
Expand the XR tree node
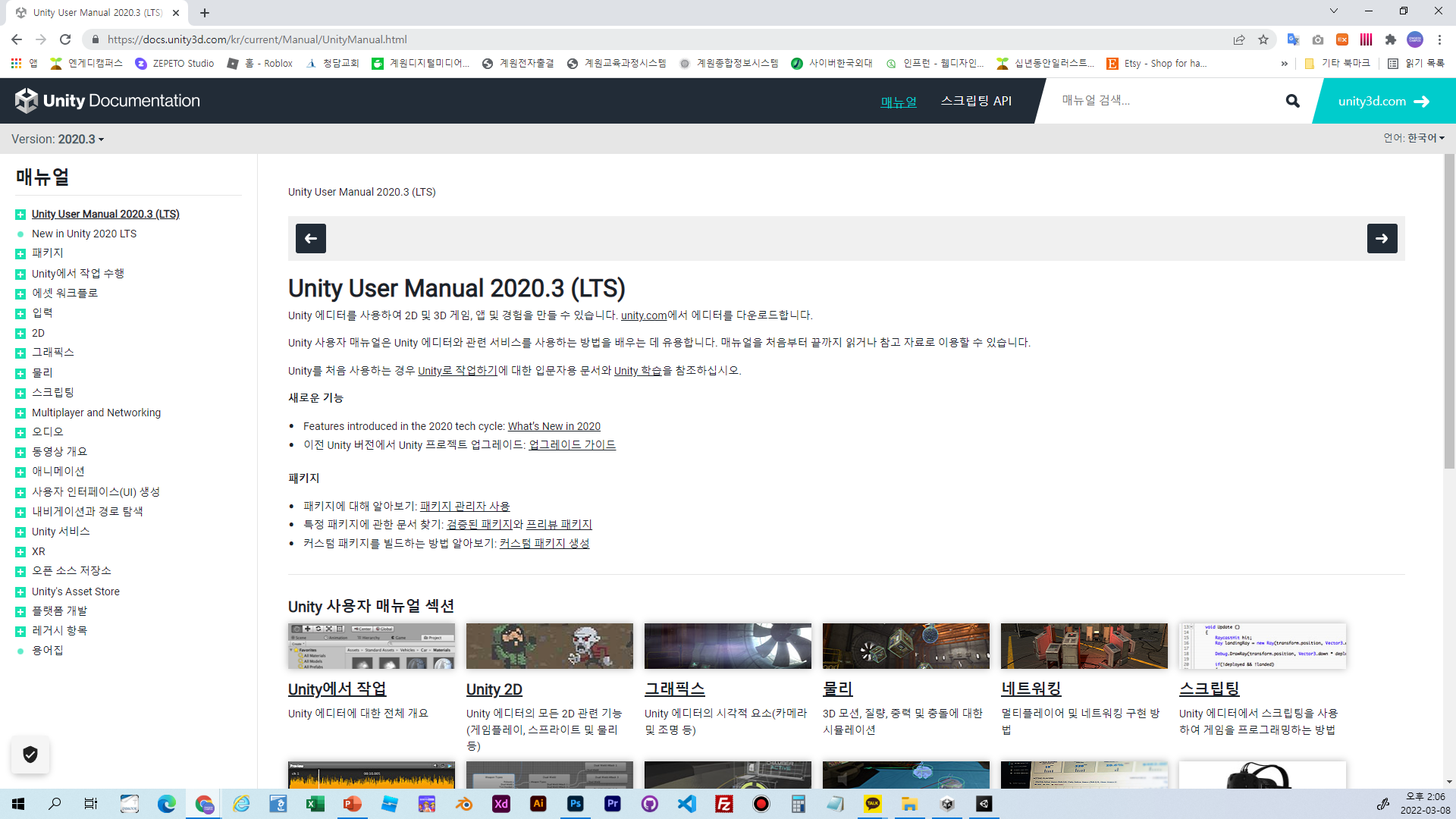coord(20,552)
